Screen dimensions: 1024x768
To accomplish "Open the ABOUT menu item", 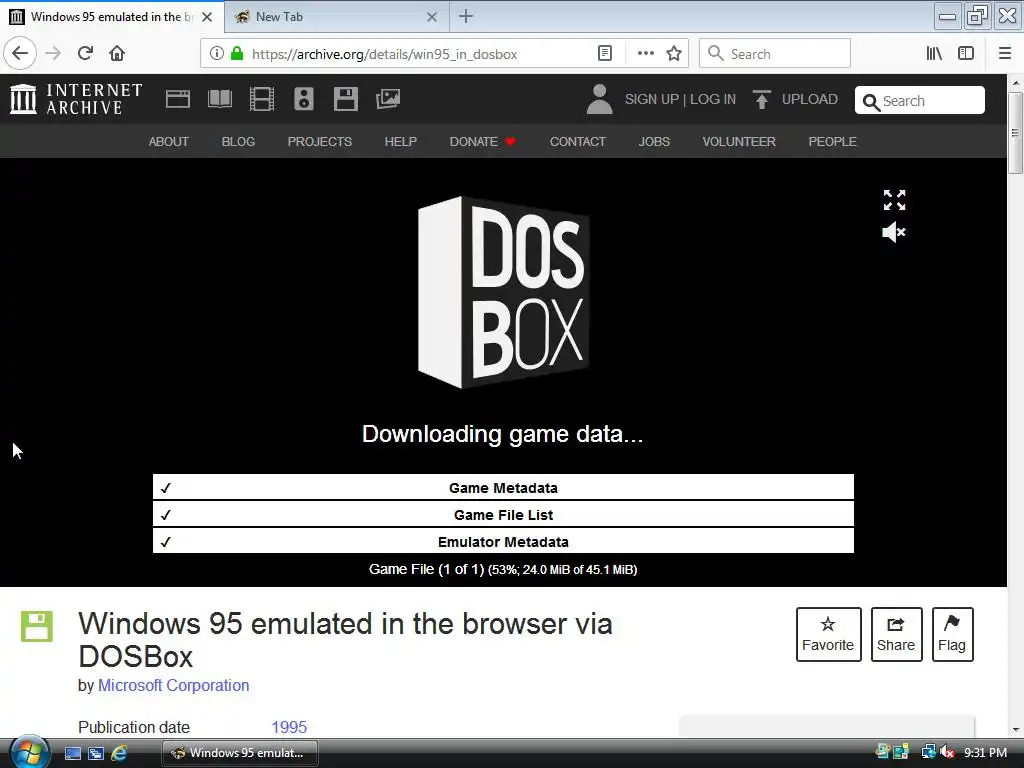I will point(168,142).
